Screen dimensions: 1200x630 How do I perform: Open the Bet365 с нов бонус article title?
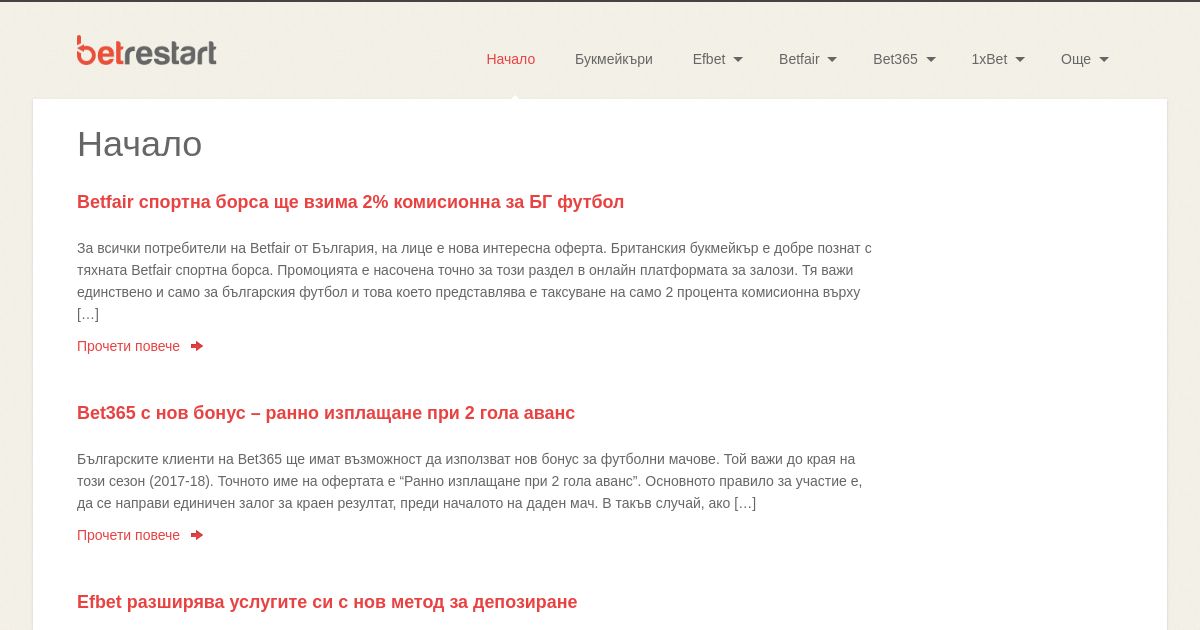pos(326,413)
